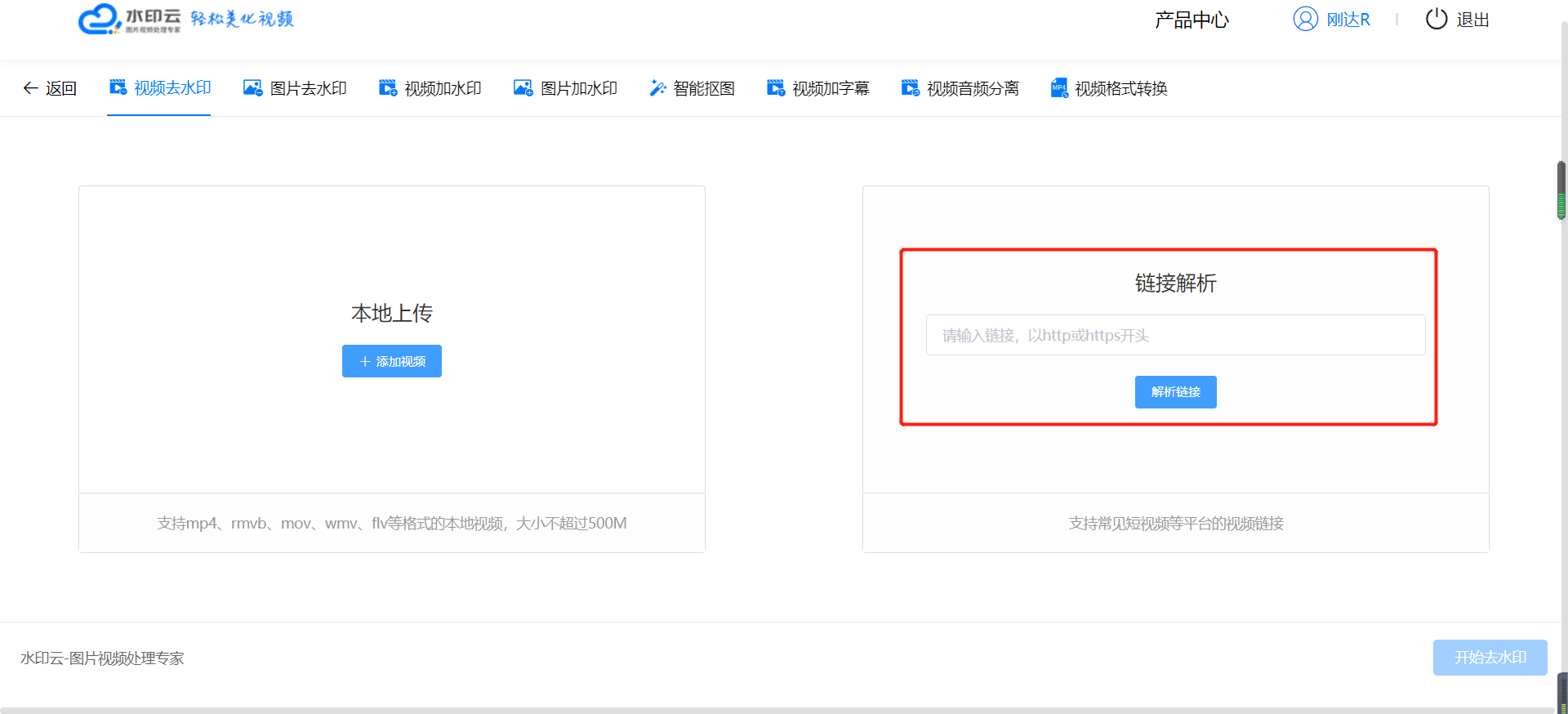Switch to the 图片去水印 tab
Viewport: 1568px width, 714px height.
308,88
